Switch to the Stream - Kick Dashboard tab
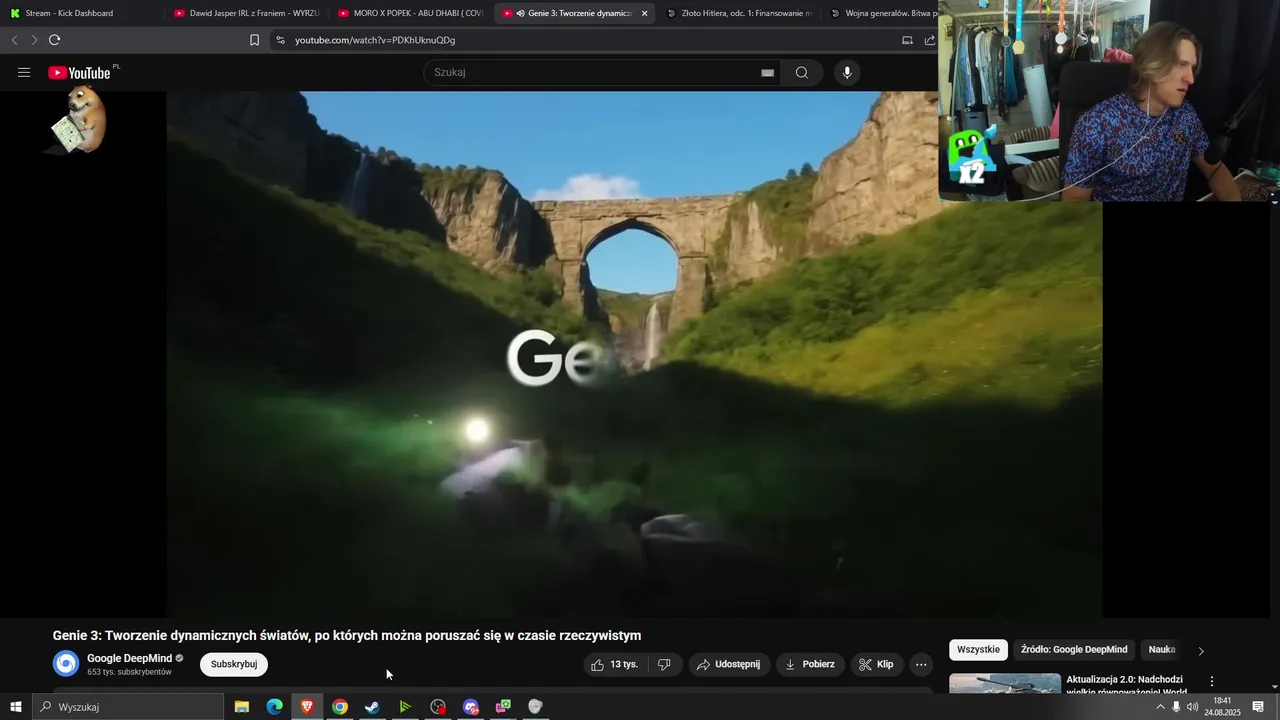Image resolution: width=1280 pixels, height=720 pixels. (82, 13)
